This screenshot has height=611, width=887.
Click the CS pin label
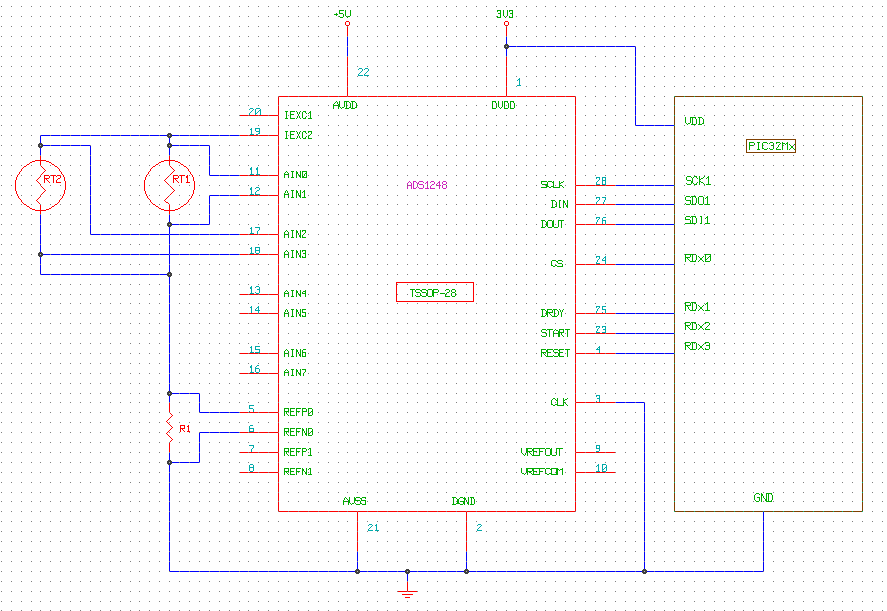[557, 264]
